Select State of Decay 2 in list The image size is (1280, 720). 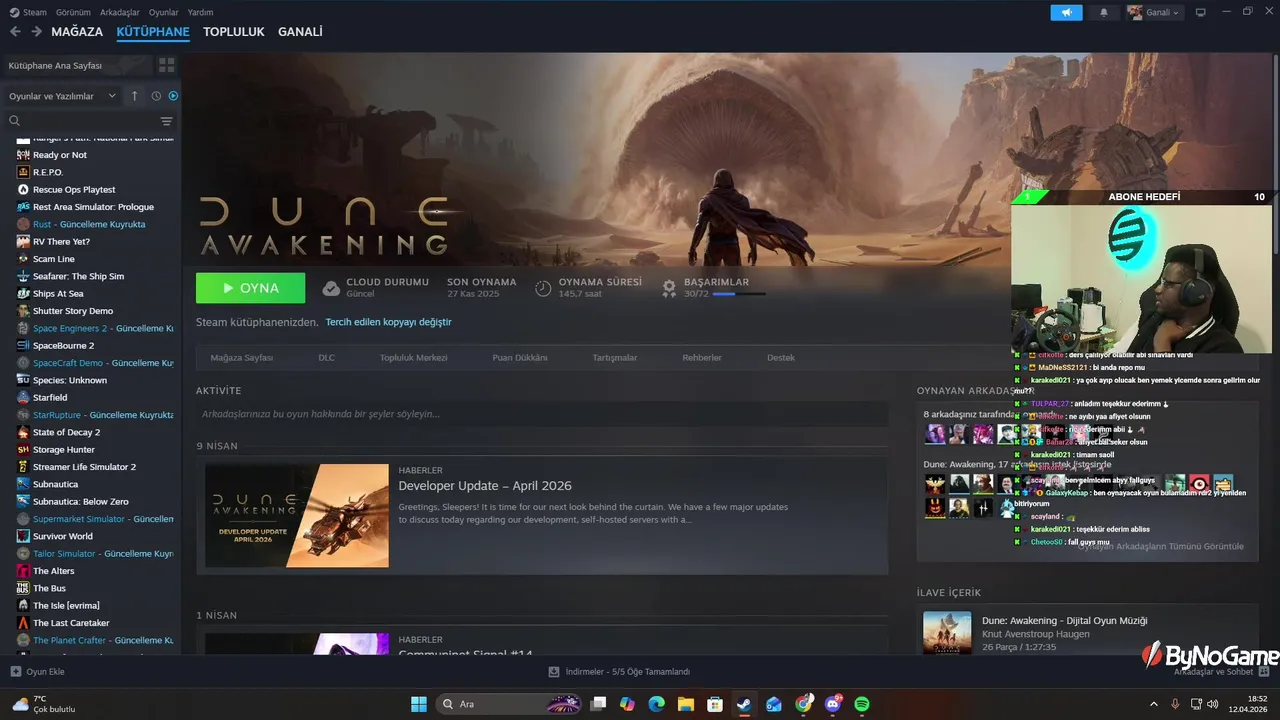coord(66,432)
